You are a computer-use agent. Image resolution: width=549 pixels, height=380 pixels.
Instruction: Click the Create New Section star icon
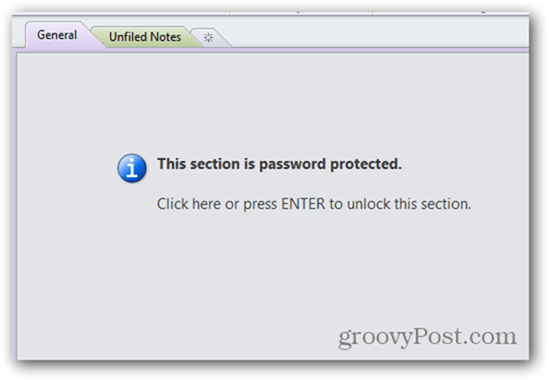(208, 37)
